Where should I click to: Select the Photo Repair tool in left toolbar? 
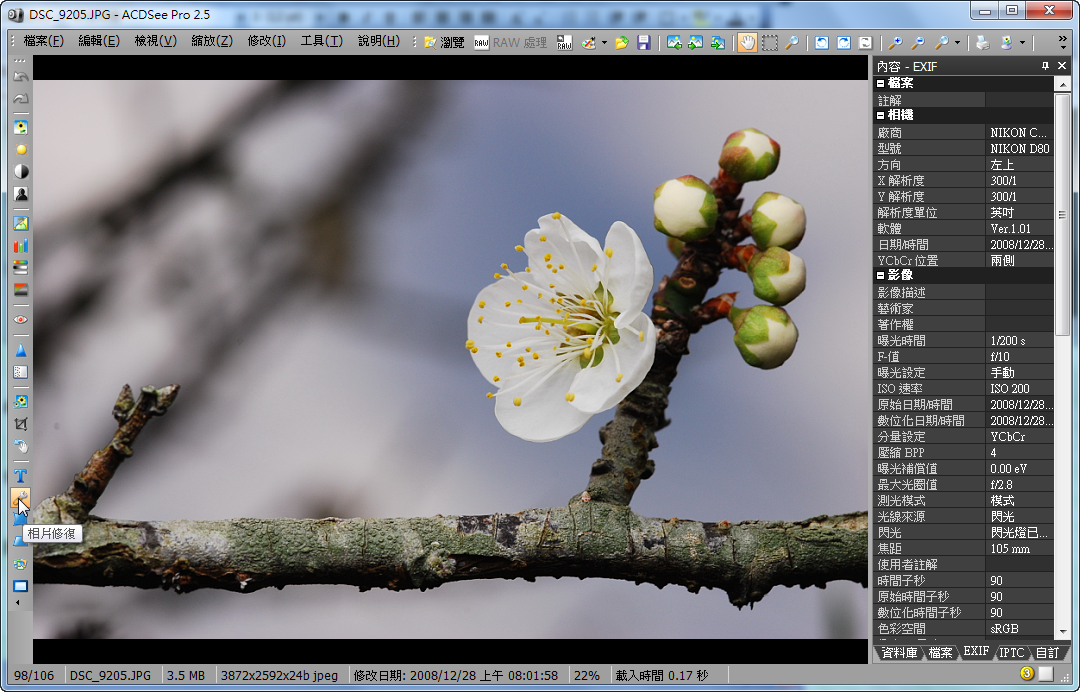(21, 497)
